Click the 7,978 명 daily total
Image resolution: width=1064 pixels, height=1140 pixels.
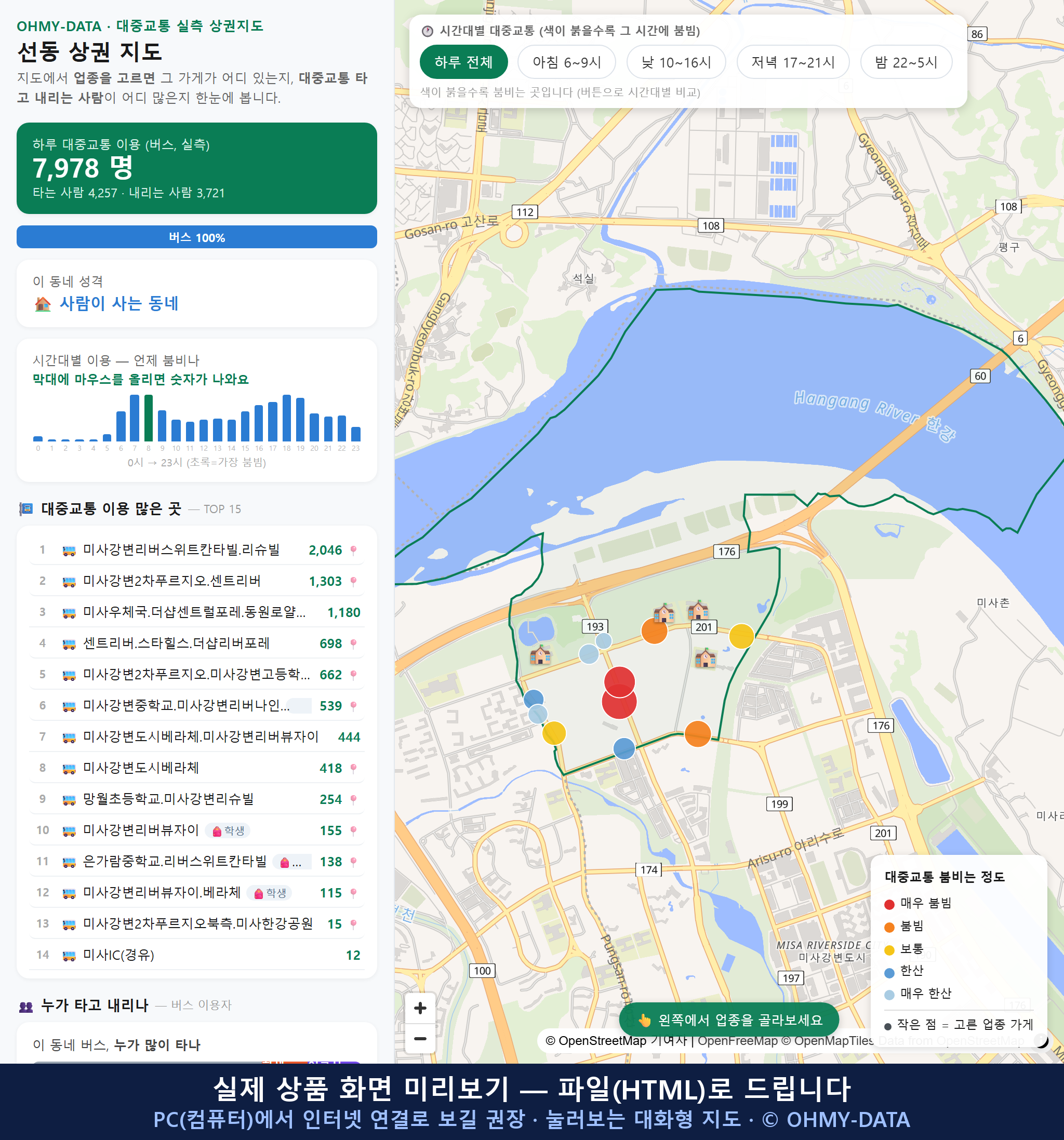[x=83, y=168]
